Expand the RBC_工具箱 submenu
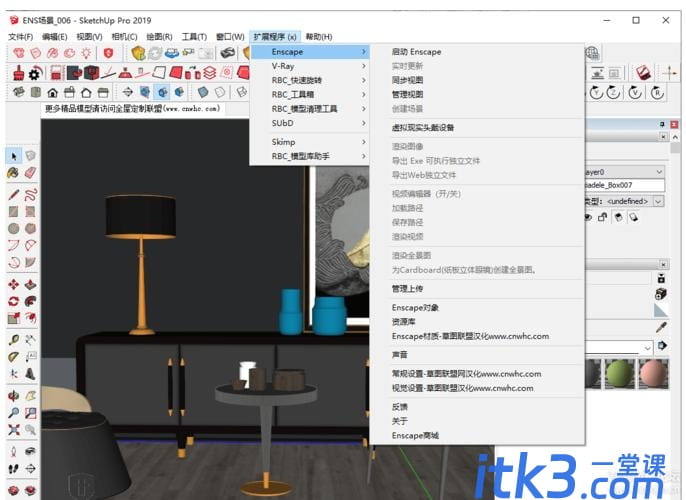 click(310, 94)
